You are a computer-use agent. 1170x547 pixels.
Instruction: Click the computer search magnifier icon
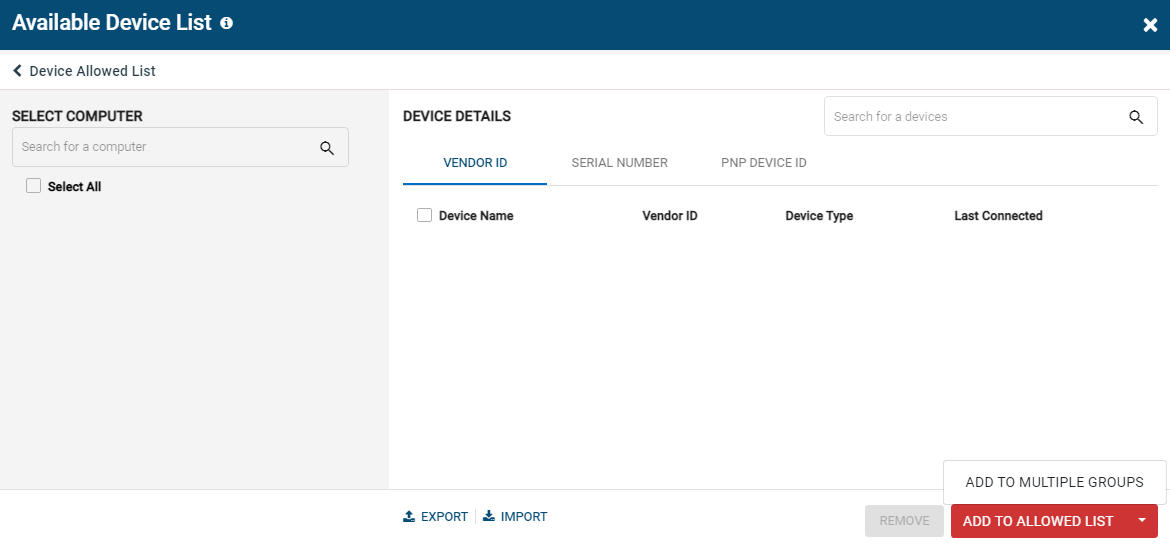[x=327, y=148]
